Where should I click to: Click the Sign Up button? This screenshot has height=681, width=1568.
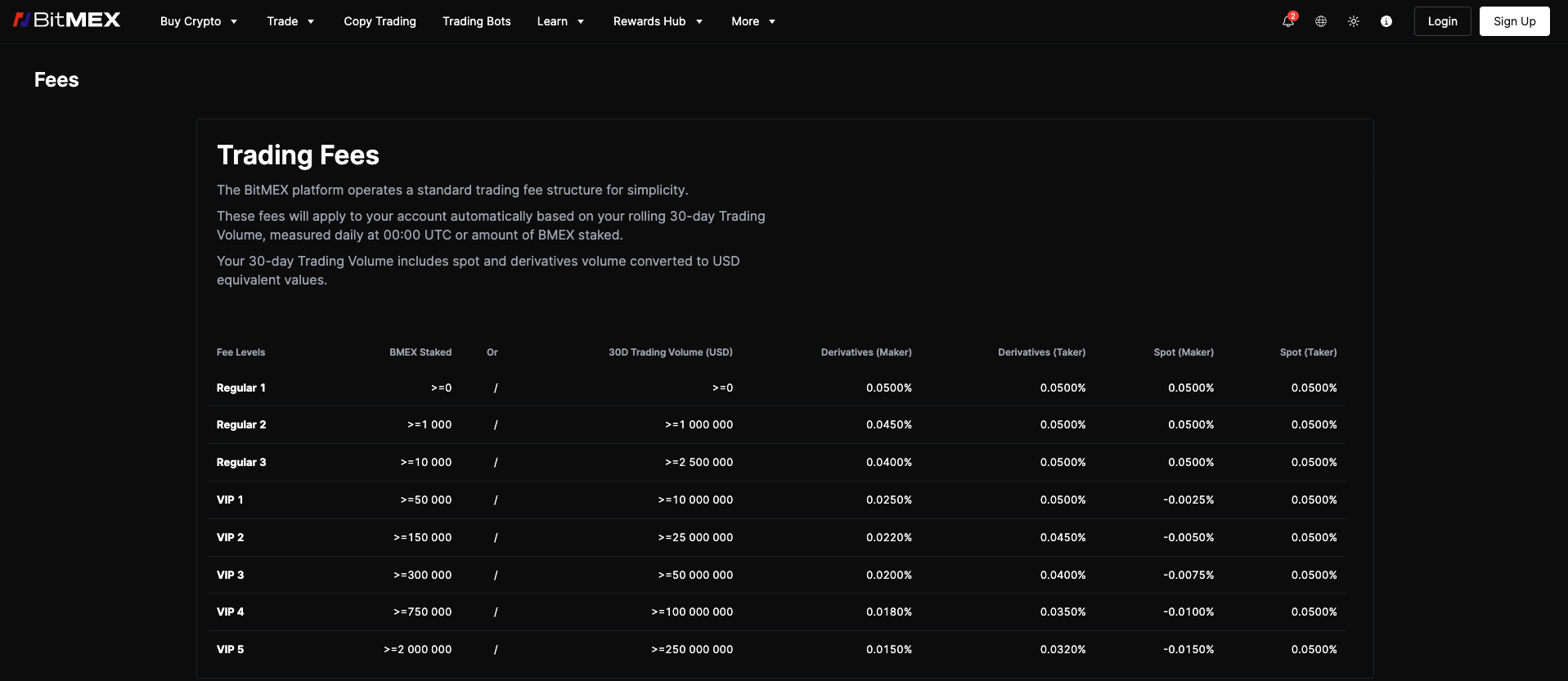[x=1515, y=21]
